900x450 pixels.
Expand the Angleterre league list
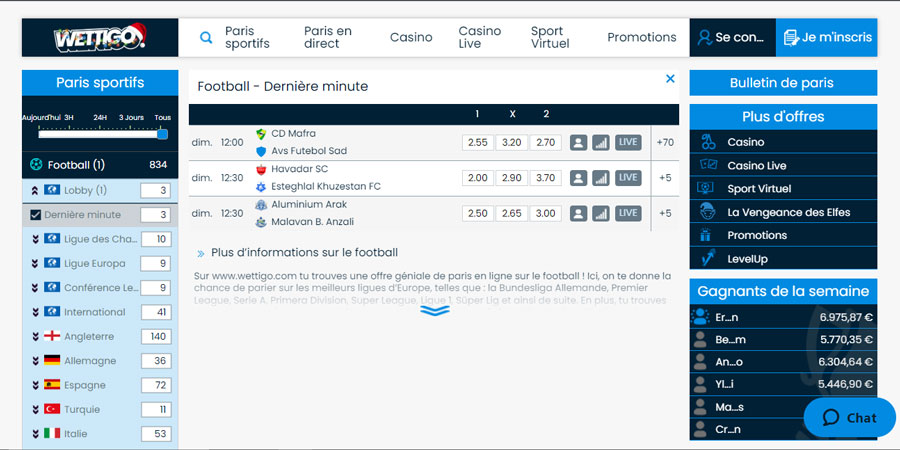tap(36, 337)
